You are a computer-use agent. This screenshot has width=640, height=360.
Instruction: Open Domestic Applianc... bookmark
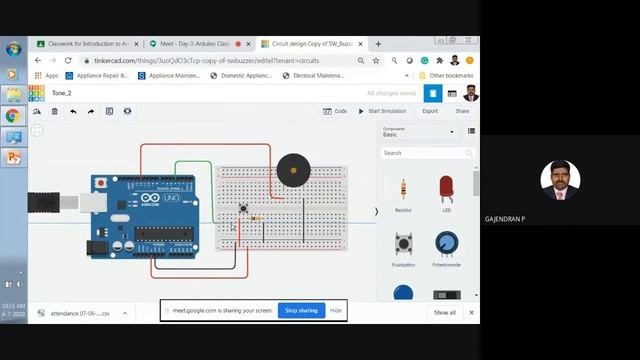(x=241, y=76)
